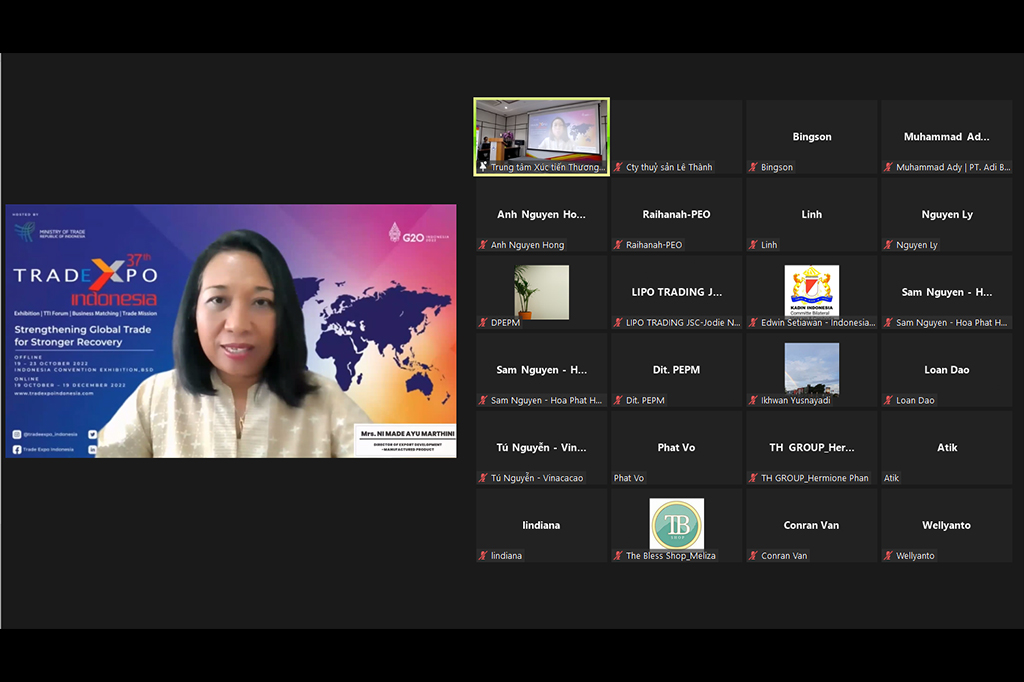This screenshot has width=1024, height=682.
Task: Select the highlighted Trung tâm Xúc tiến video tile
Action: [541, 137]
